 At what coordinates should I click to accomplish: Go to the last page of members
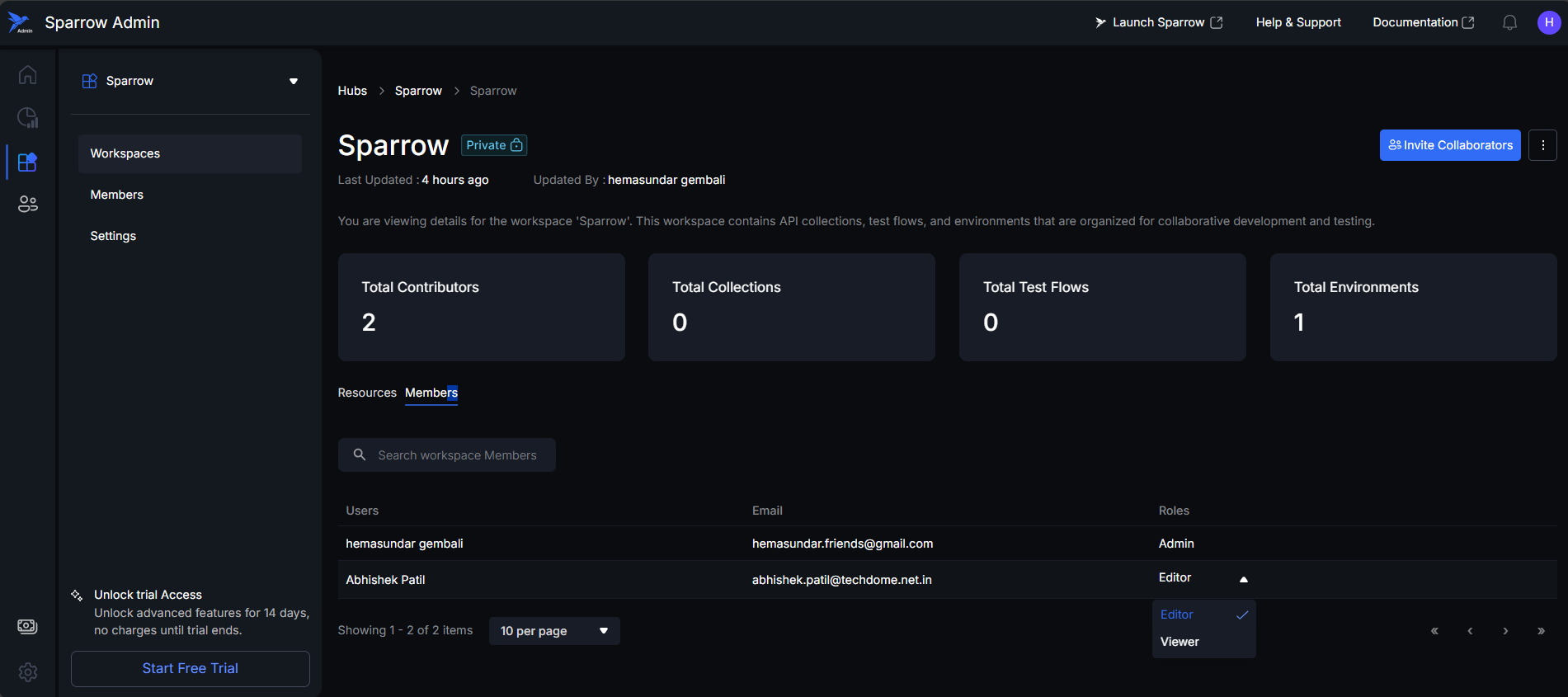(x=1540, y=631)
